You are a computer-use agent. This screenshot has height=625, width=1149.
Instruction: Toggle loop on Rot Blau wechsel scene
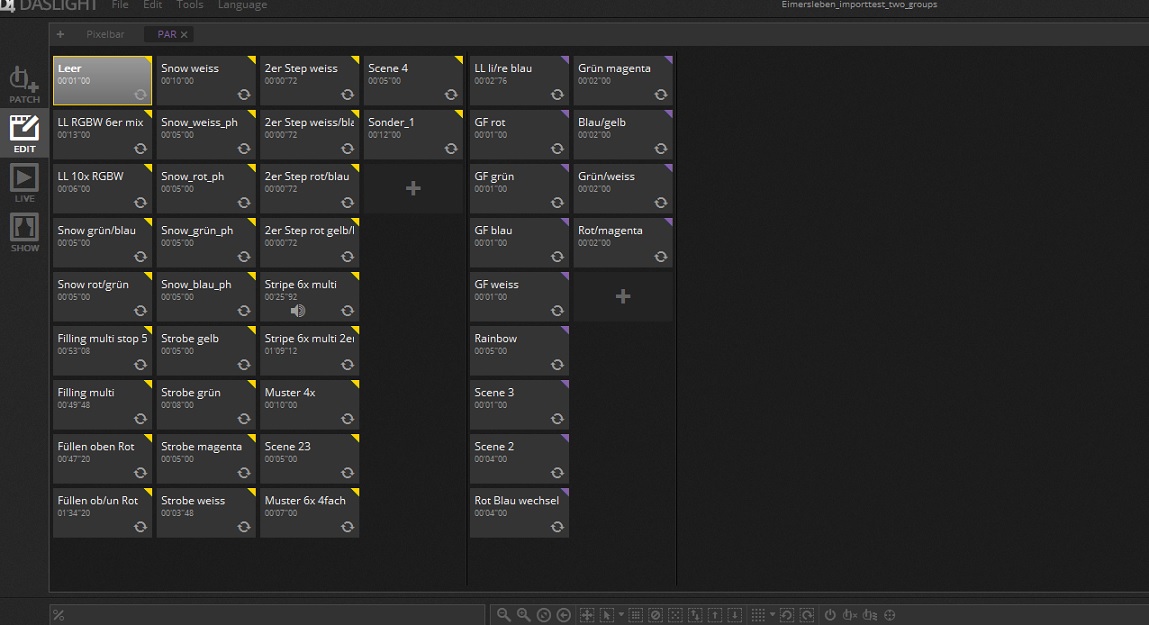(x=557, y=527)
